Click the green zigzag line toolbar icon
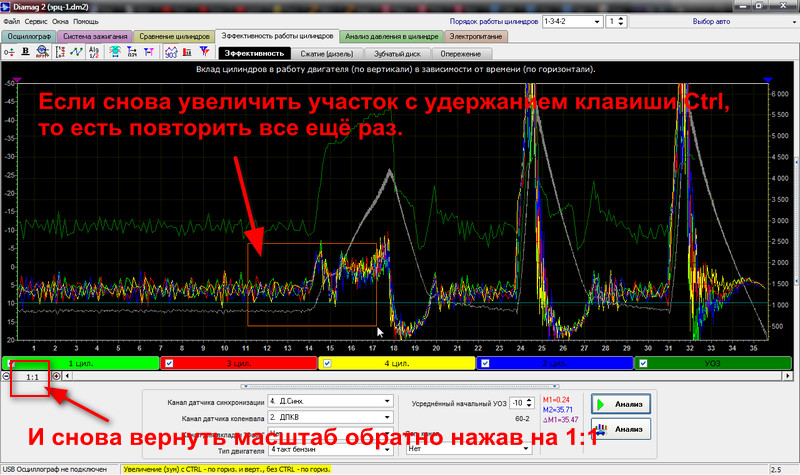The height and width of the screenshot is (475, 800). [77, 52]
